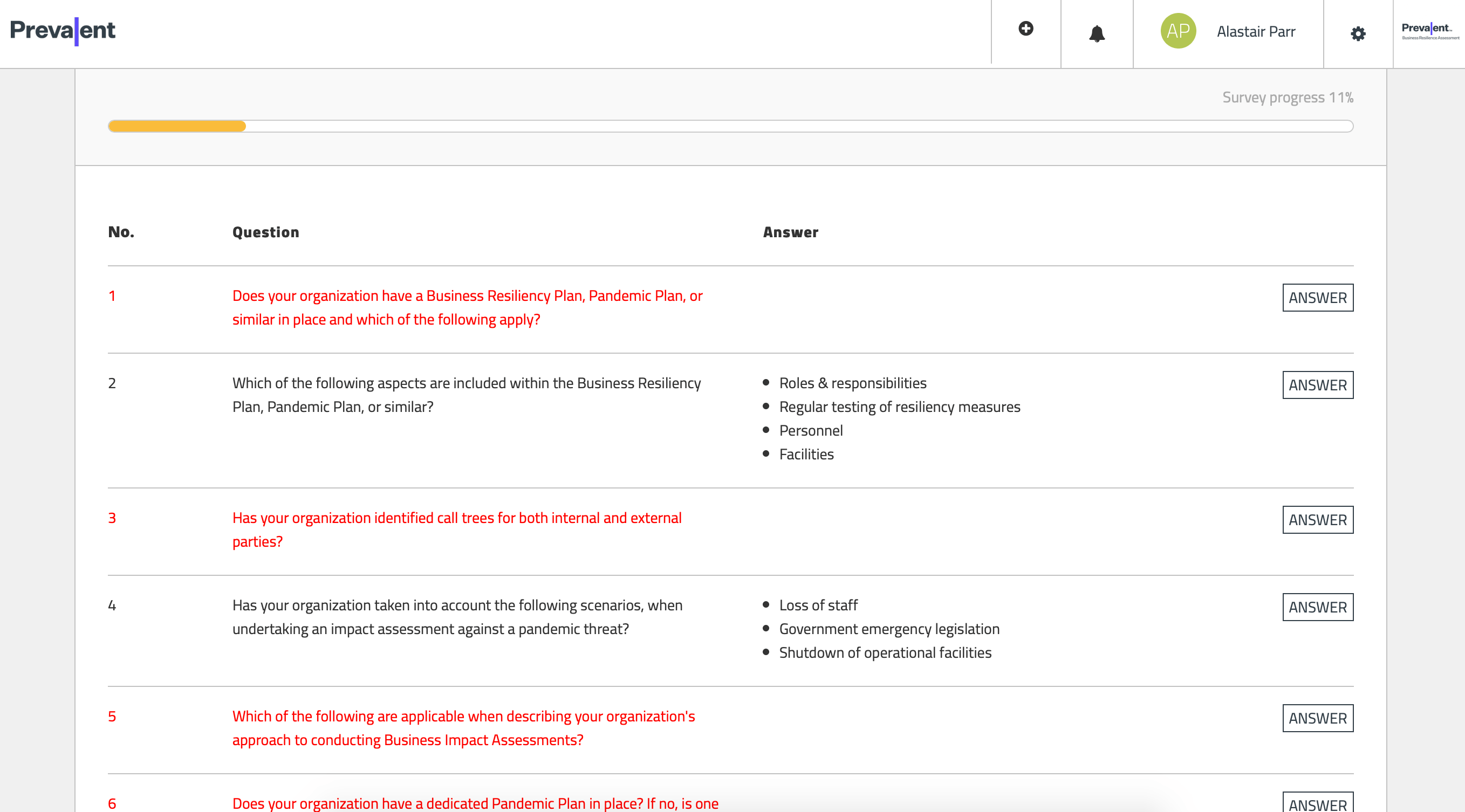Click ANSWER button for question 6
The image size is (1465, 812).
point(1317,803)
